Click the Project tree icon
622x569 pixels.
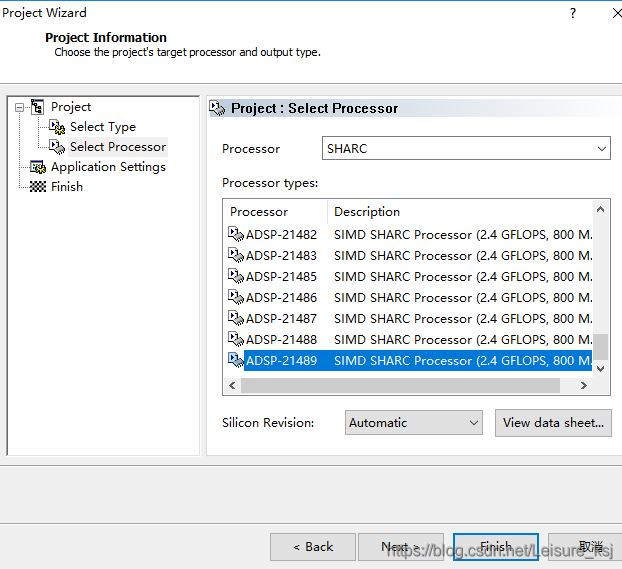point(37,107)
